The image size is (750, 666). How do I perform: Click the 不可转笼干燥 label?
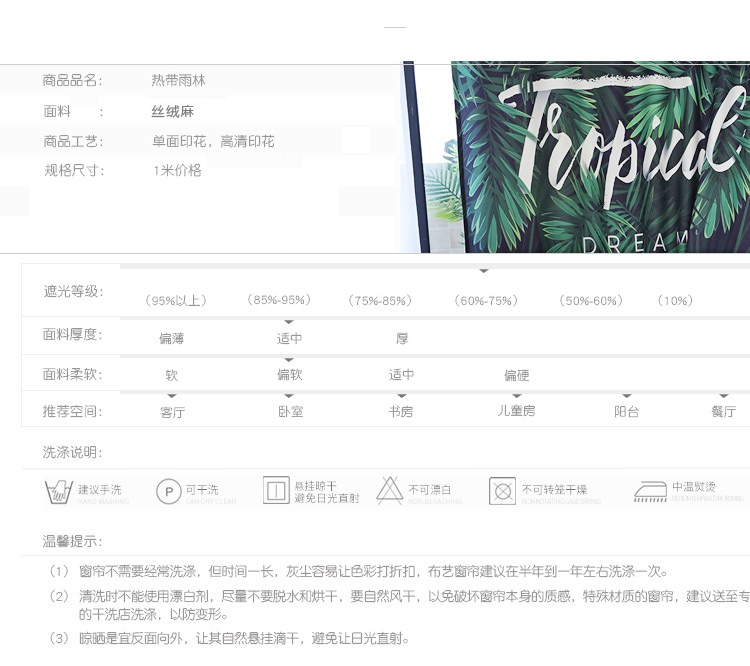coord(554,490)
